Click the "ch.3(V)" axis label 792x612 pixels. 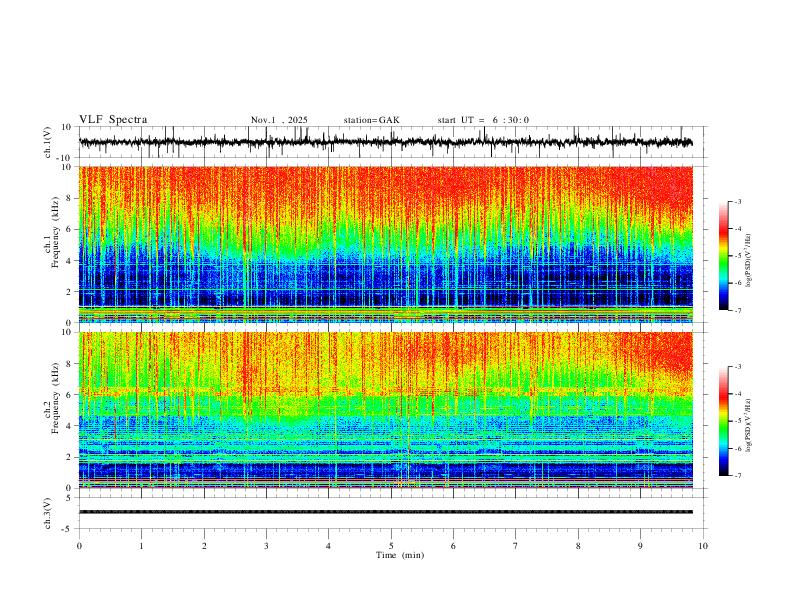48,513
